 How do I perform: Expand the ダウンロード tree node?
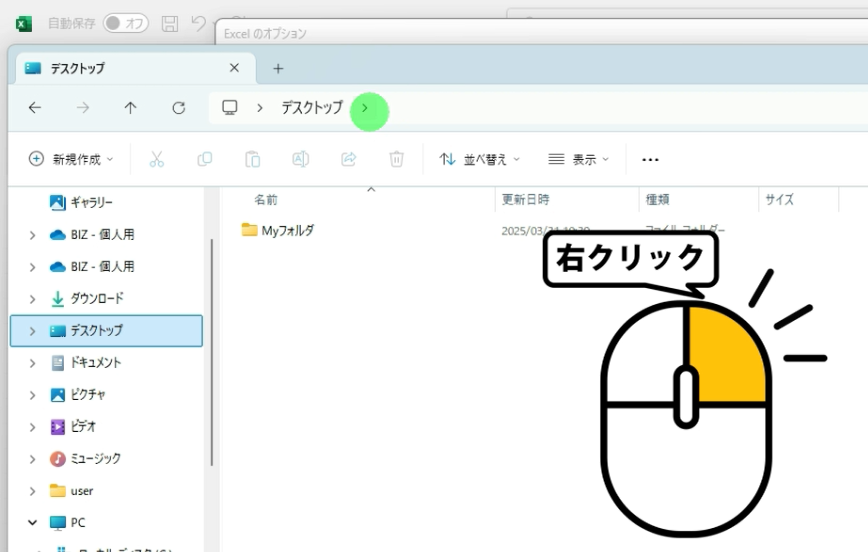tap(32, 299)
